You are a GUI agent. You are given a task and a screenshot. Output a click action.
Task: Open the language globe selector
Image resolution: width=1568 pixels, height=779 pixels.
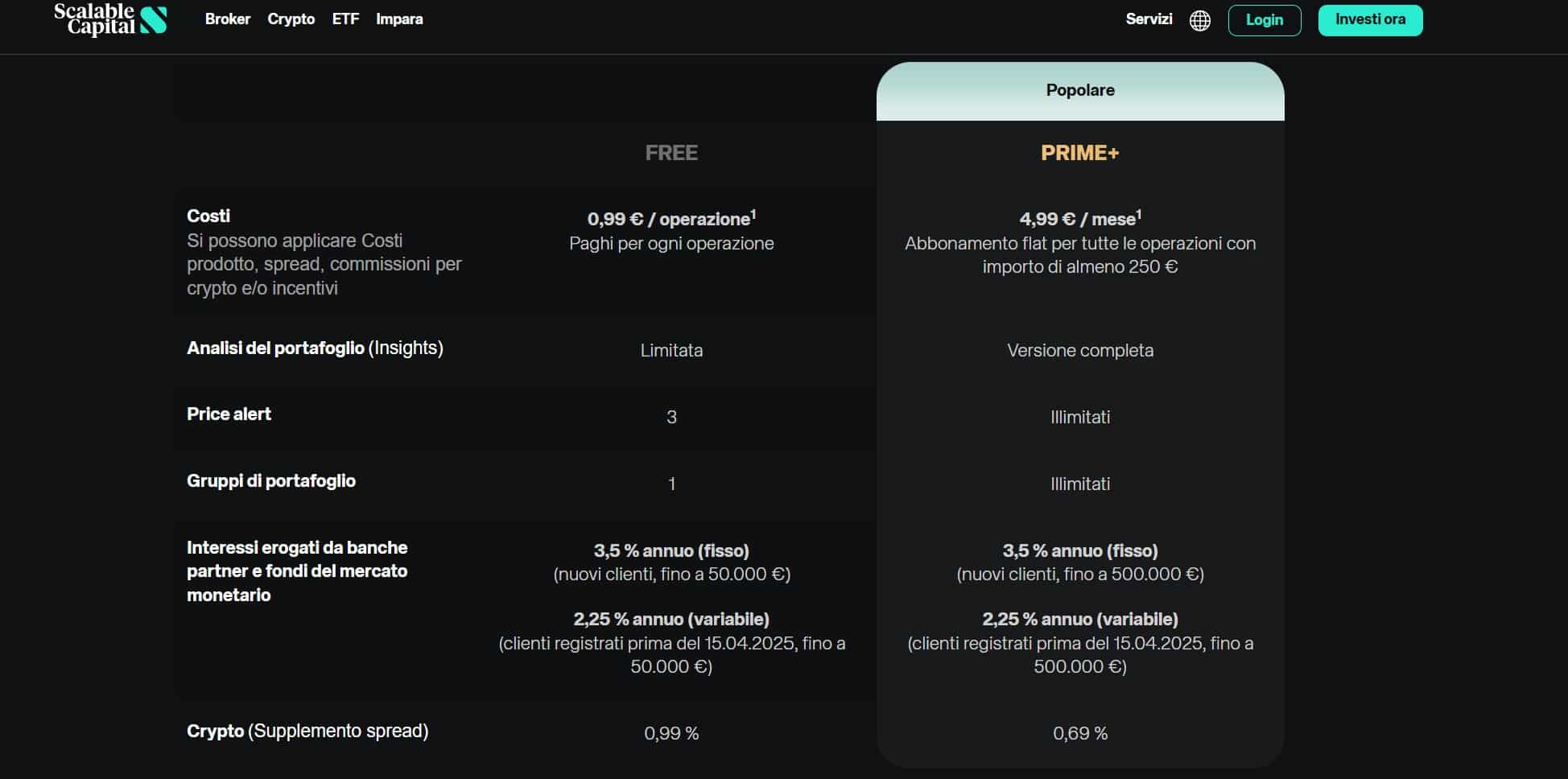[x=1199, y=20]
